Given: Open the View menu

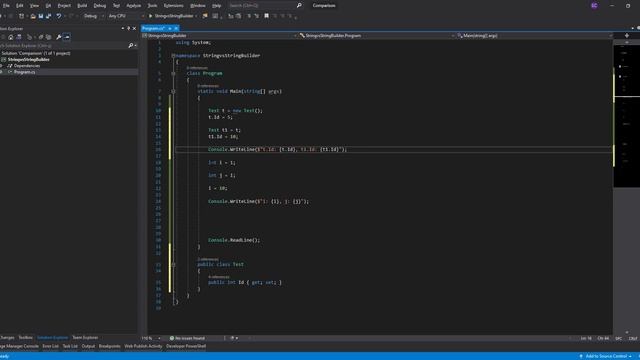Looking at the screenshot, I should 34,6.
